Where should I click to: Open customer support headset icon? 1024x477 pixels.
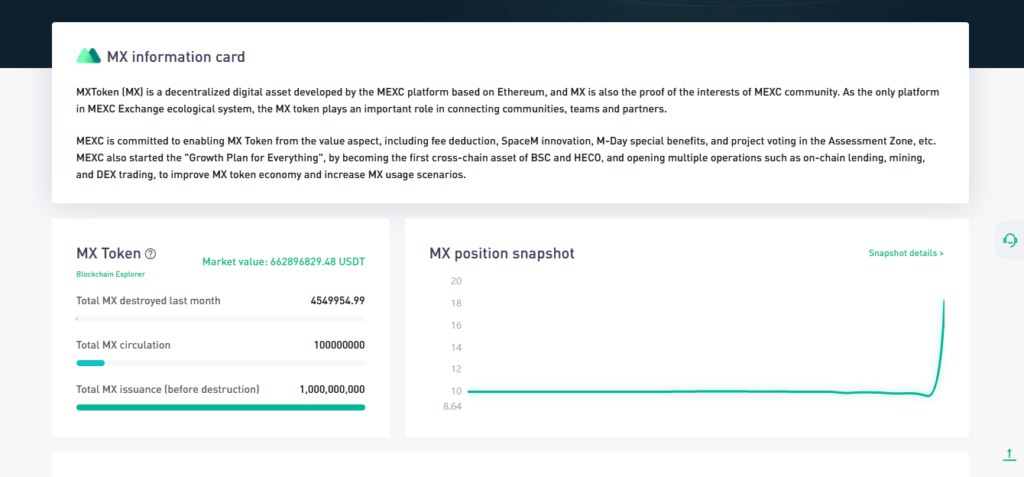coord(1009,240)
